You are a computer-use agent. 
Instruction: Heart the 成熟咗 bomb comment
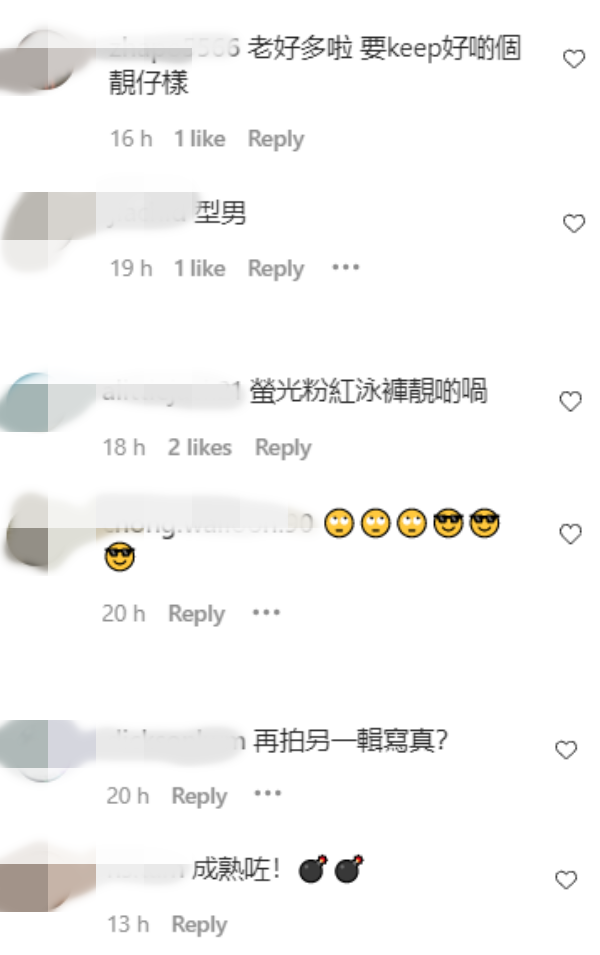click(x=566, y=879)
